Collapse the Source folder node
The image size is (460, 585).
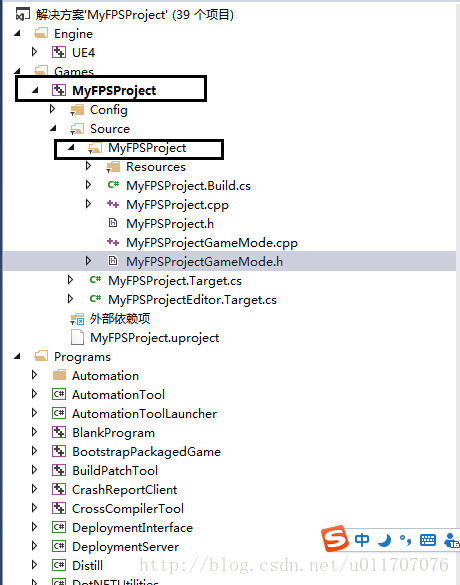point(53,129)
